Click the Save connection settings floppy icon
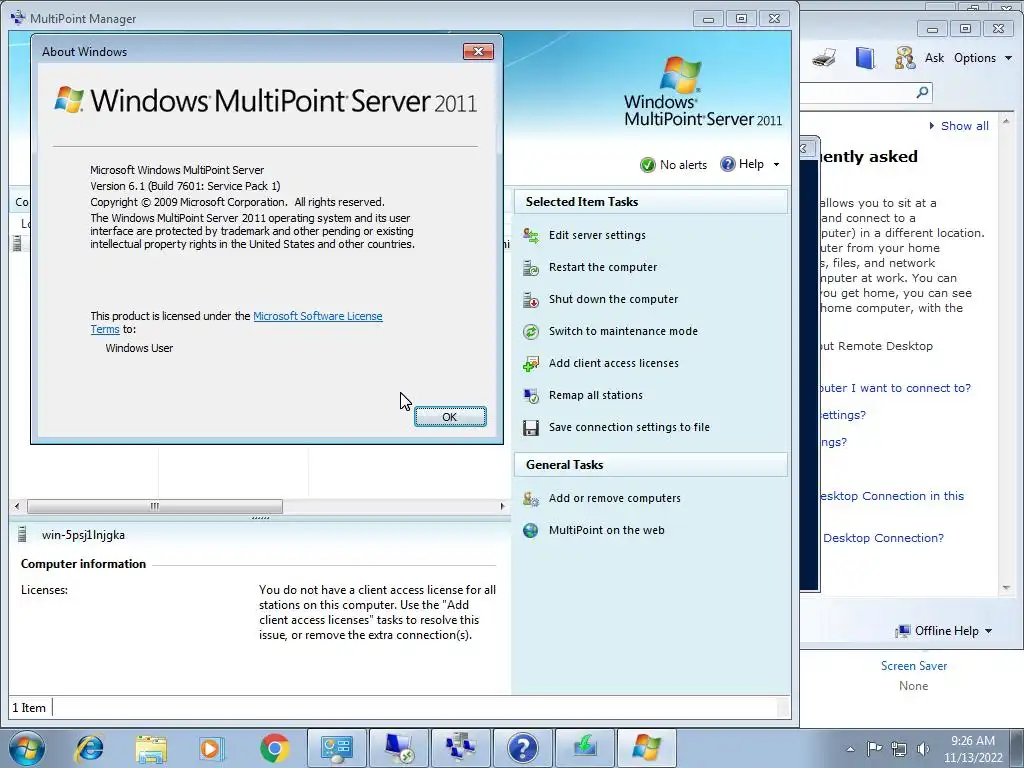 coord(531,428)
